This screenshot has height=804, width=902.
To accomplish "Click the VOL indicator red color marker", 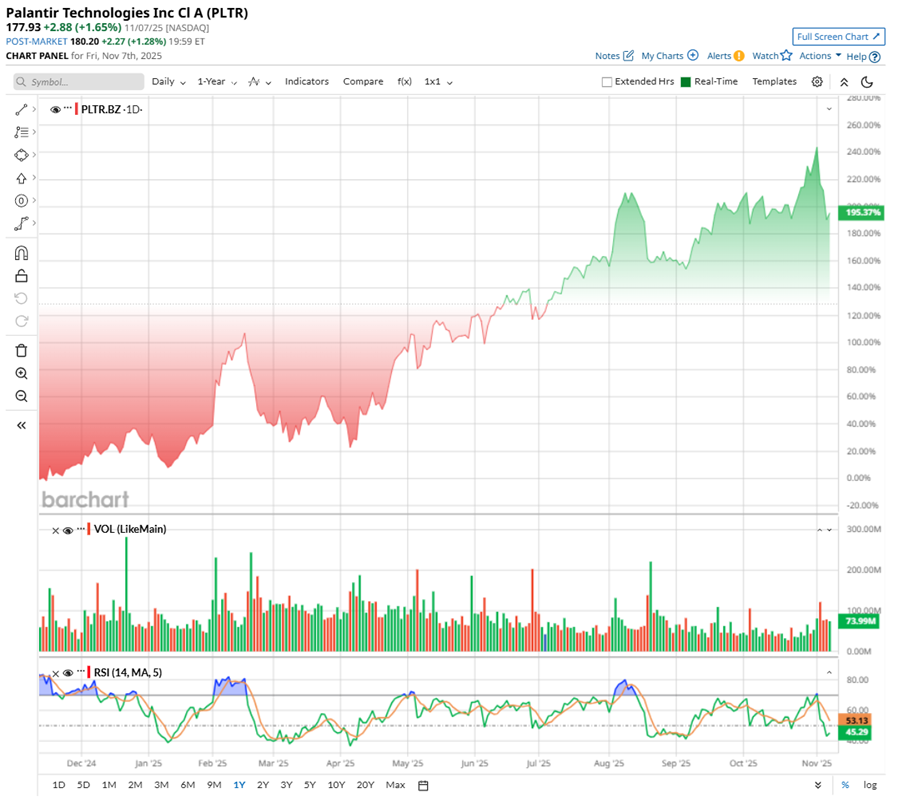I will pos(89,529).
